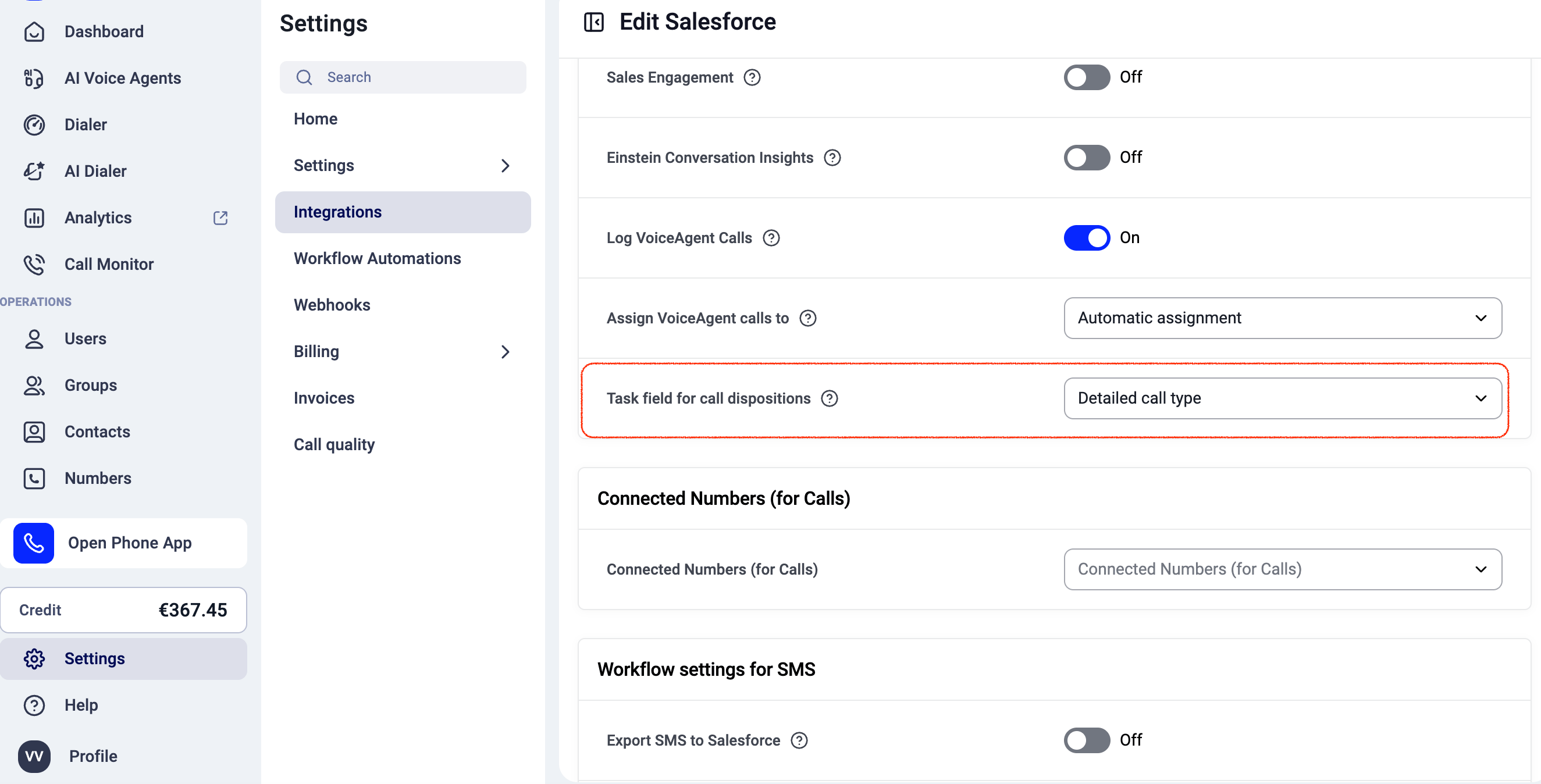Toggle Export SMS to Salesforce on
The width and height of the screenshot is (1541, 784).
(1086, 740)
